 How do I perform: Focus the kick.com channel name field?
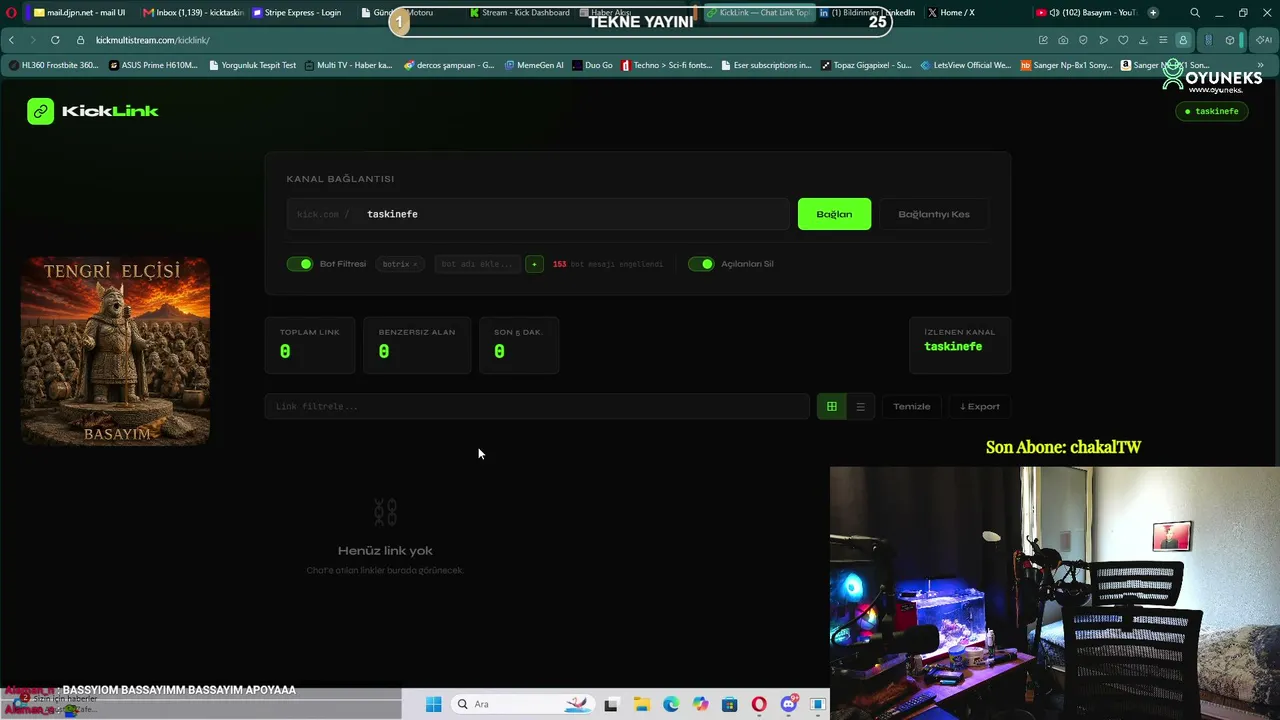pyautogui.click(x=538, y=214)
